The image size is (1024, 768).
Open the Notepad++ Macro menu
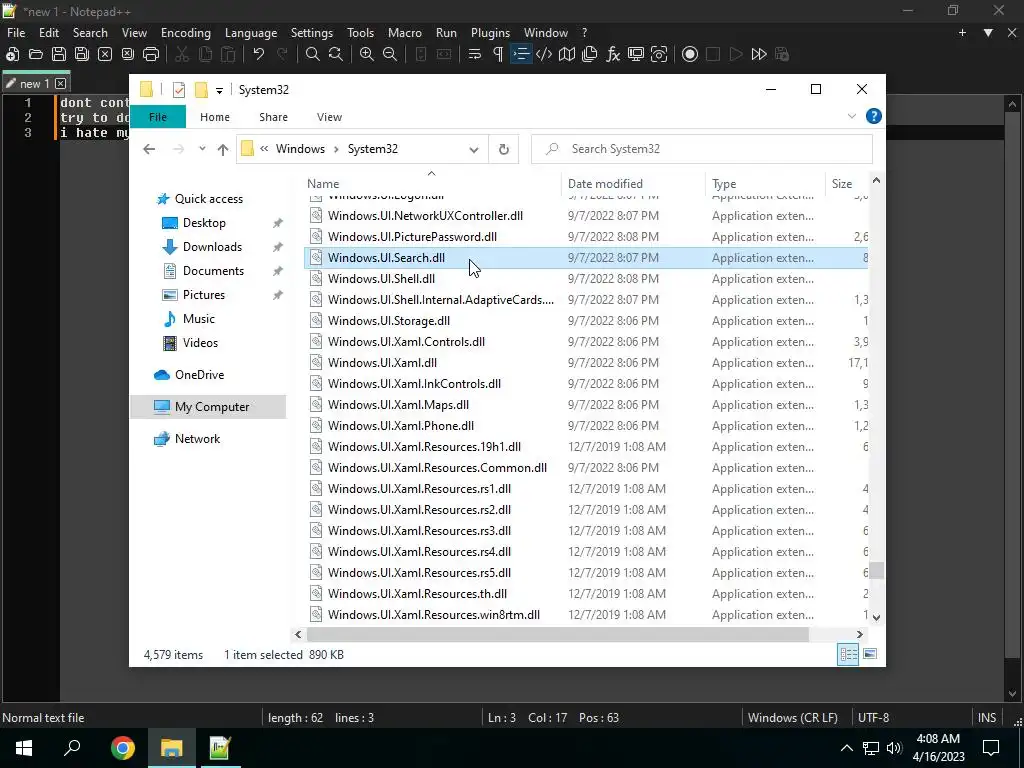405,33
